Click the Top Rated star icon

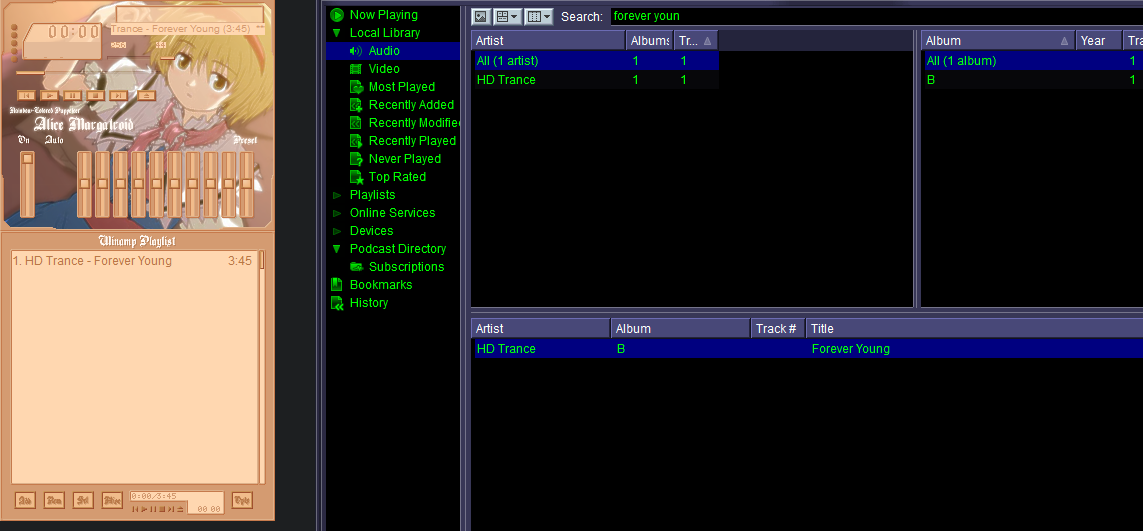pyautogui.click(x=356, y=177)
